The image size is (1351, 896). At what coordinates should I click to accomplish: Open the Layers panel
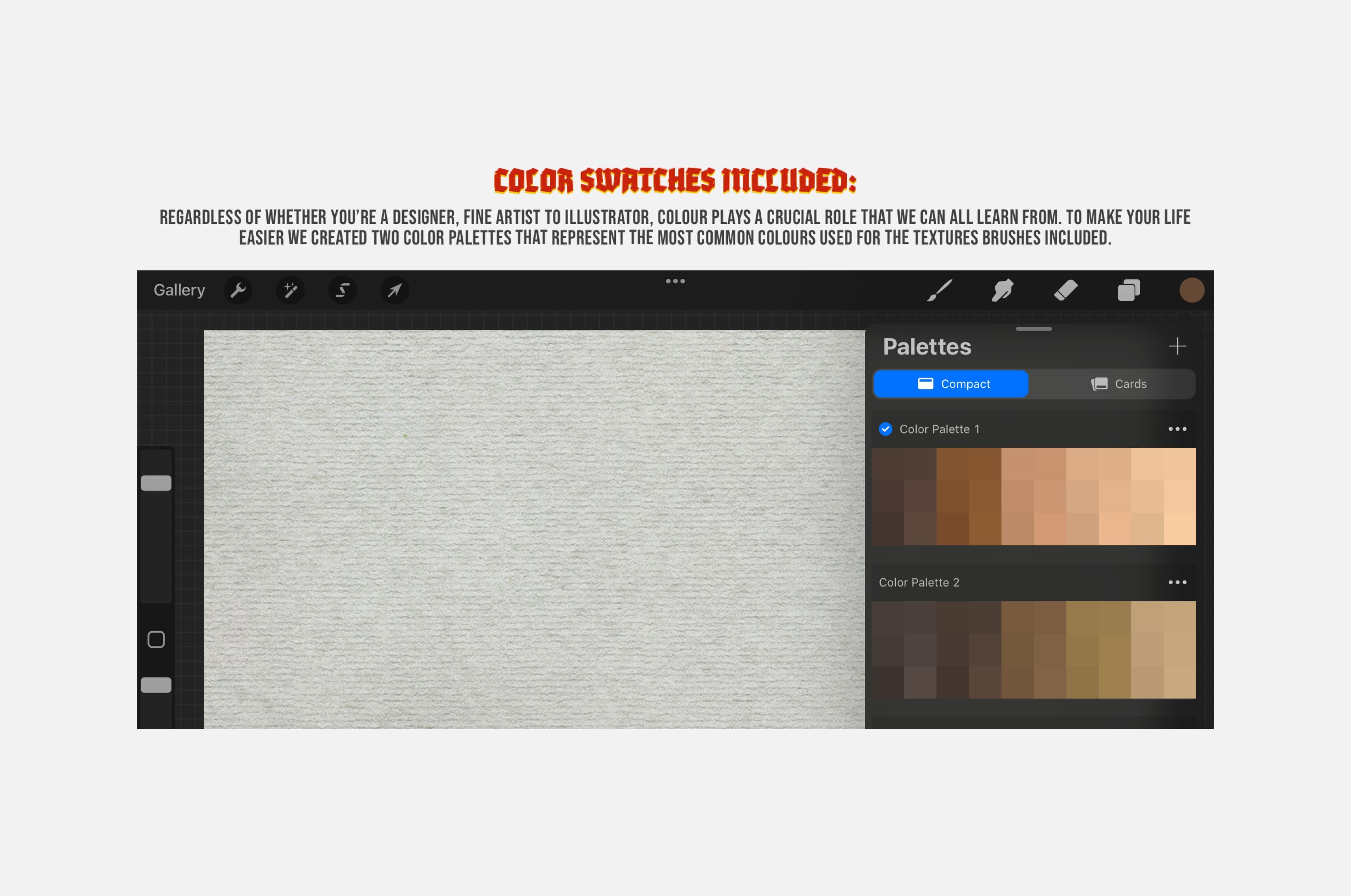click(x=1129, y=290)
